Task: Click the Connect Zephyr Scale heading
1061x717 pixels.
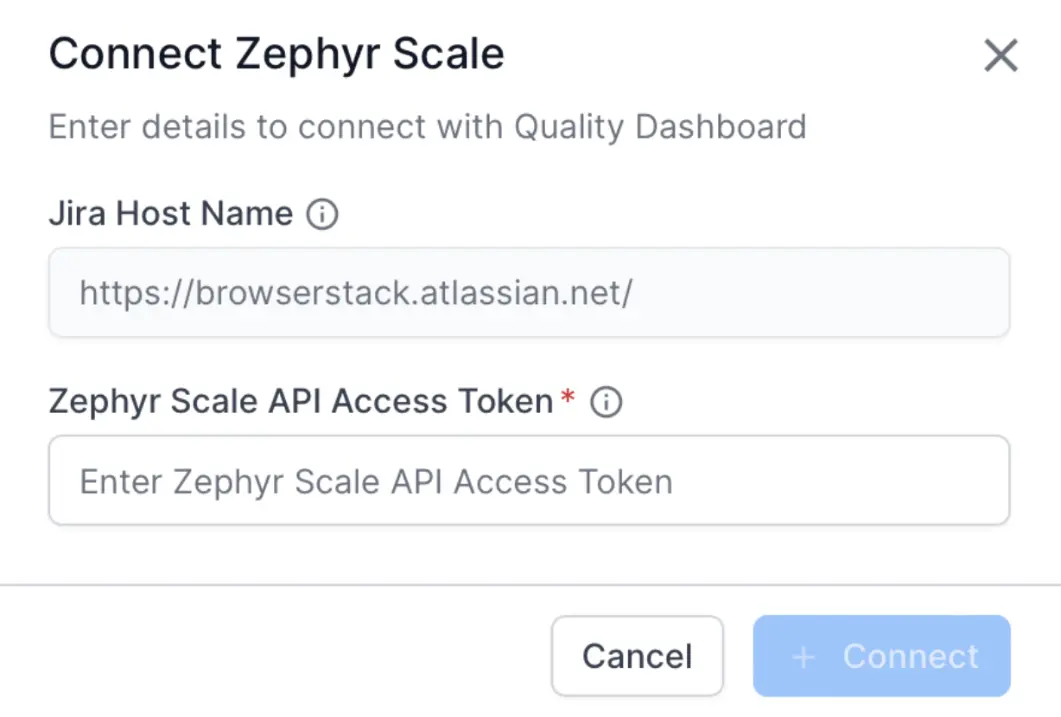Action: pyautogui.click(x=276, y=54)
